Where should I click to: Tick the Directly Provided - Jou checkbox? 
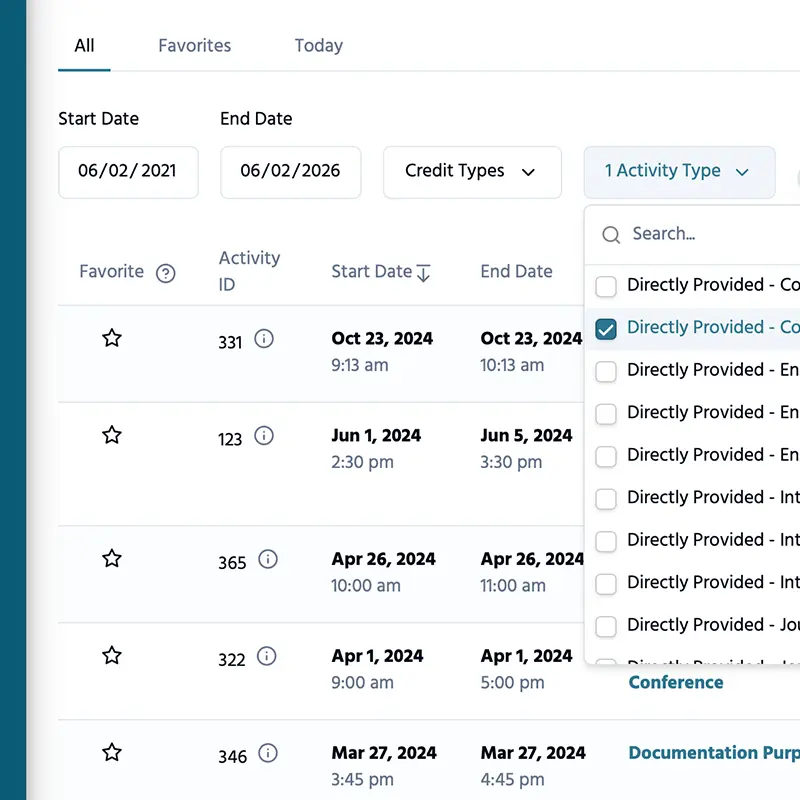click(x=606, y=626)
